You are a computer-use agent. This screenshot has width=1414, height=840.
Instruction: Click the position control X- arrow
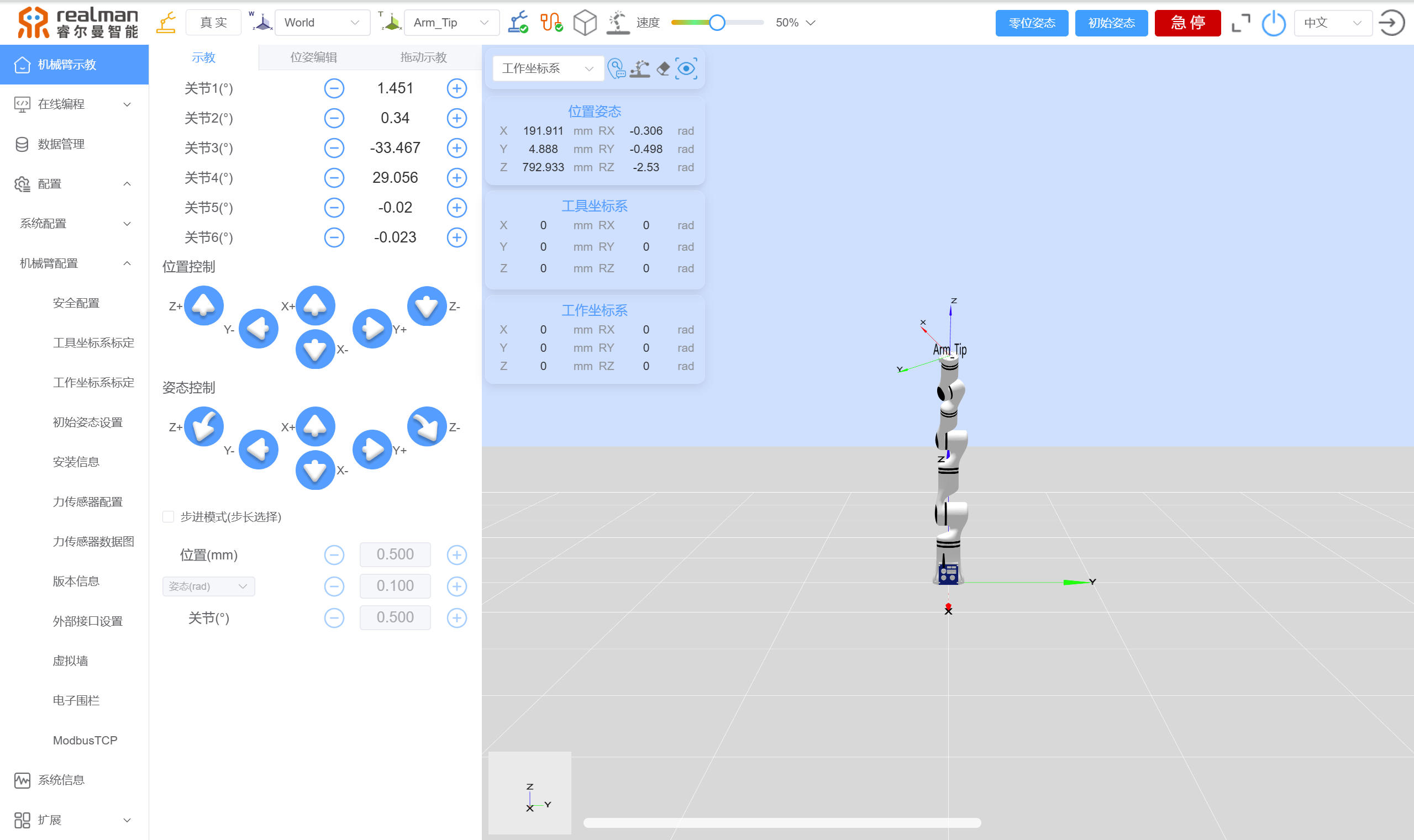[316, 350]
